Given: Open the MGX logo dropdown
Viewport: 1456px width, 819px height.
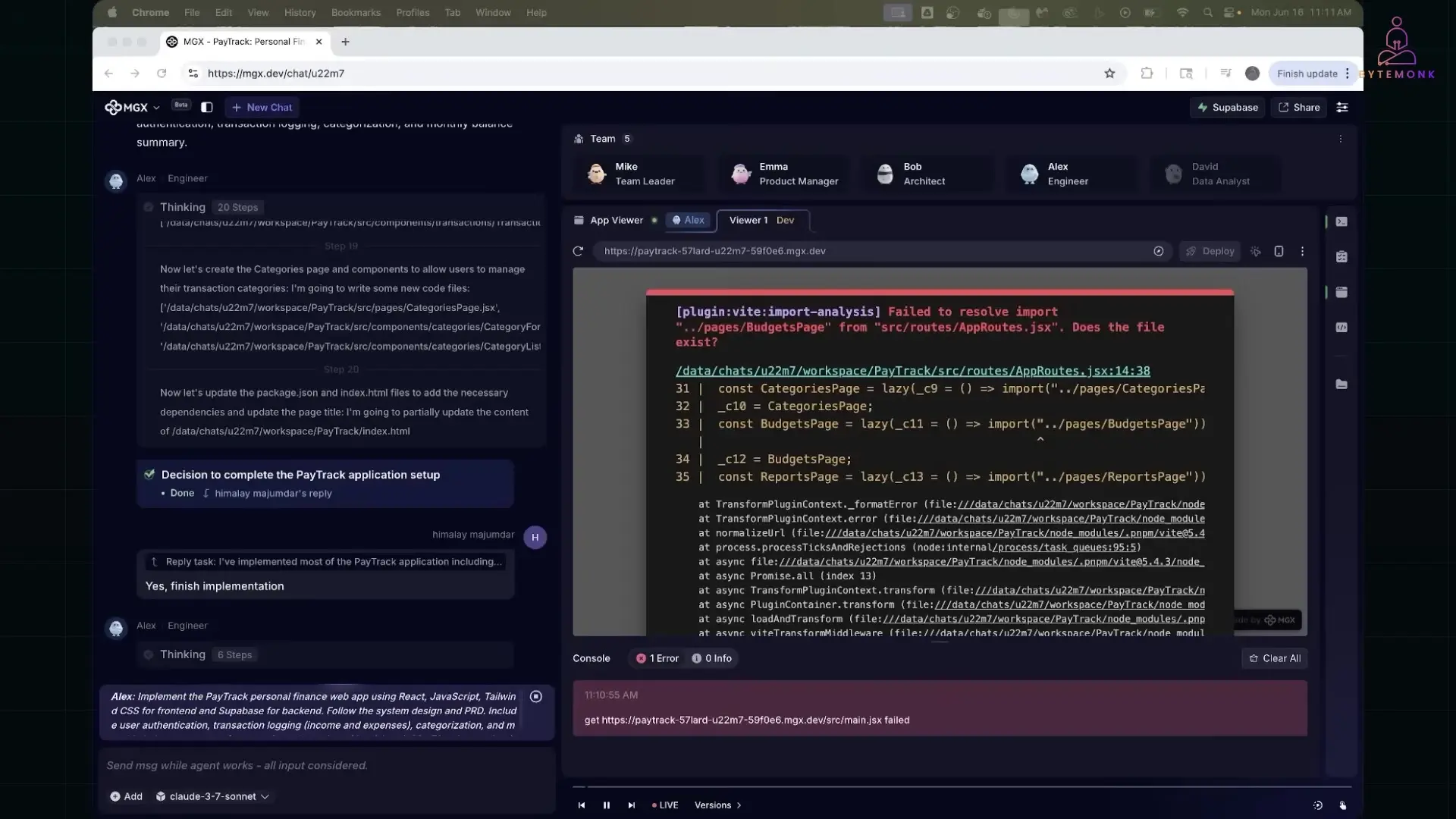Looking at the screenshot, I should (133, 108).
